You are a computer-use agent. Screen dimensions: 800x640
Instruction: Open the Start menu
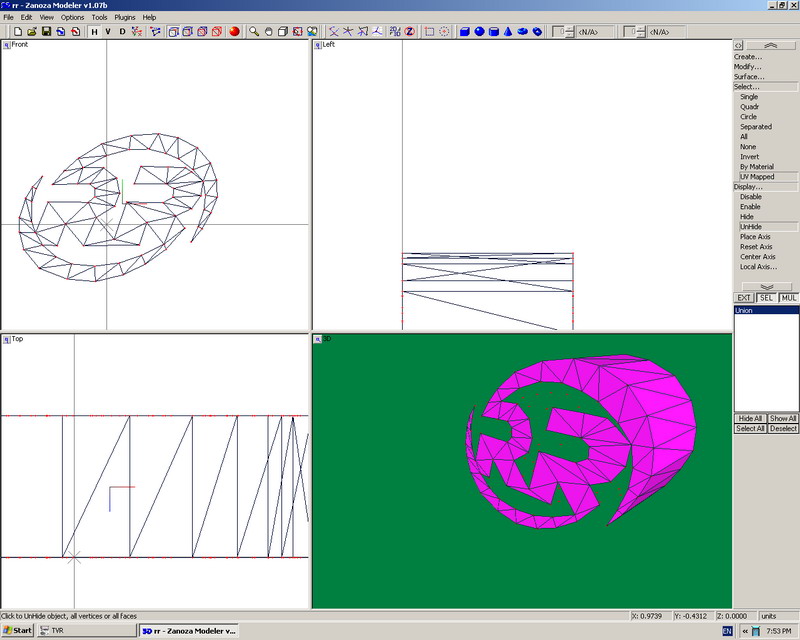pyautogui.click(x=17, y=631)
